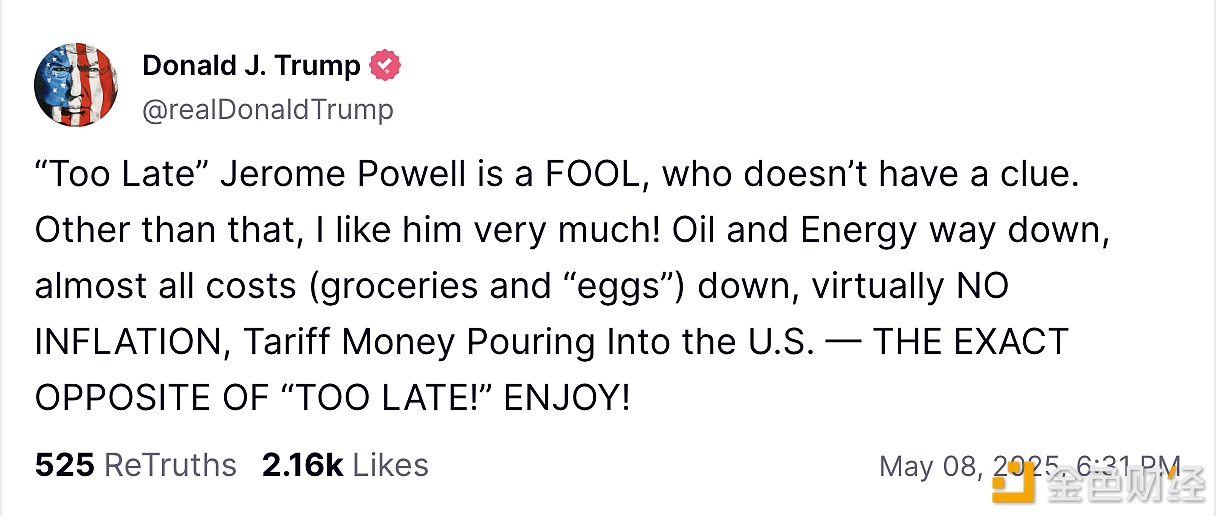Click the 525 ReTruths count
This screenshot has width=1218, height=516.
click(x=64, y=465)
